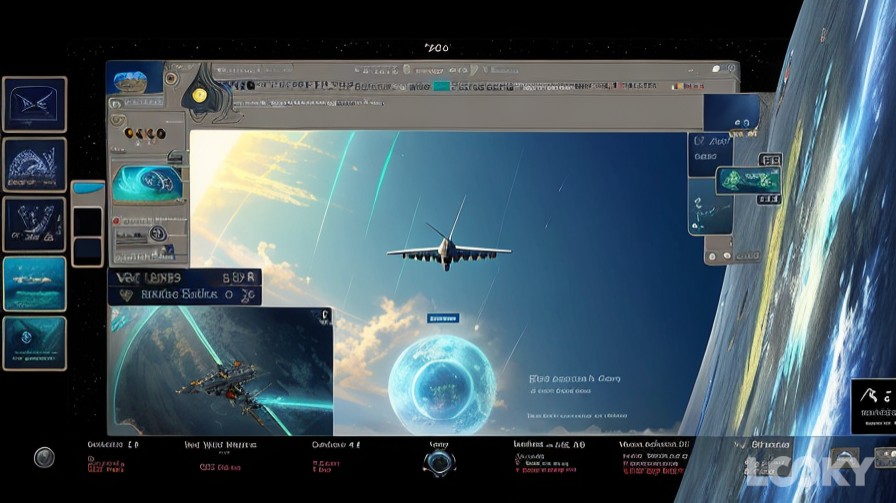Click the red circle icon in left panel
This screenshot has height=503, width=896.
117,221
